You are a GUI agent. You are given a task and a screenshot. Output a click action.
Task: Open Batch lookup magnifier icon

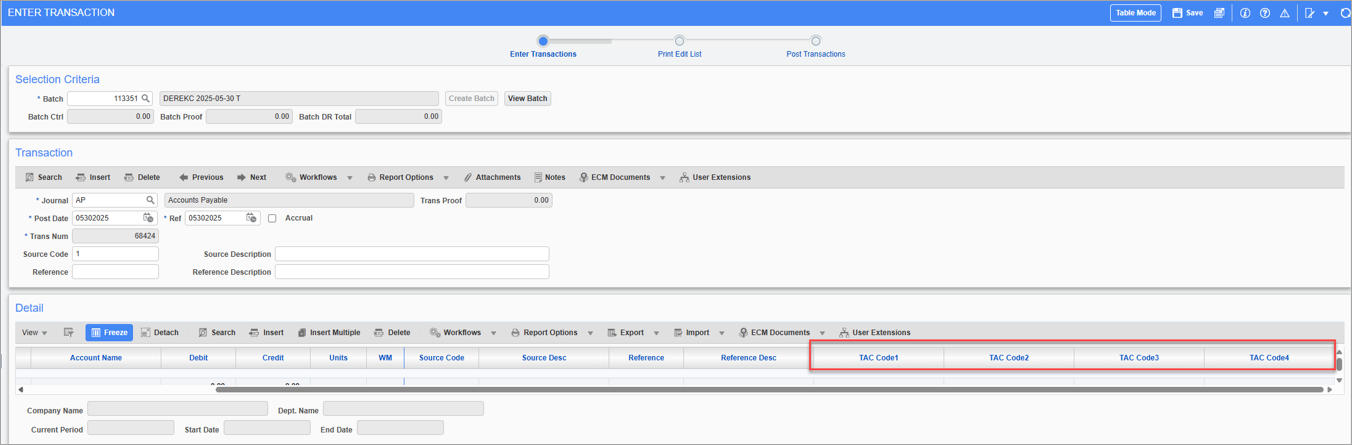pyautogui.click(x=146, y=99)
